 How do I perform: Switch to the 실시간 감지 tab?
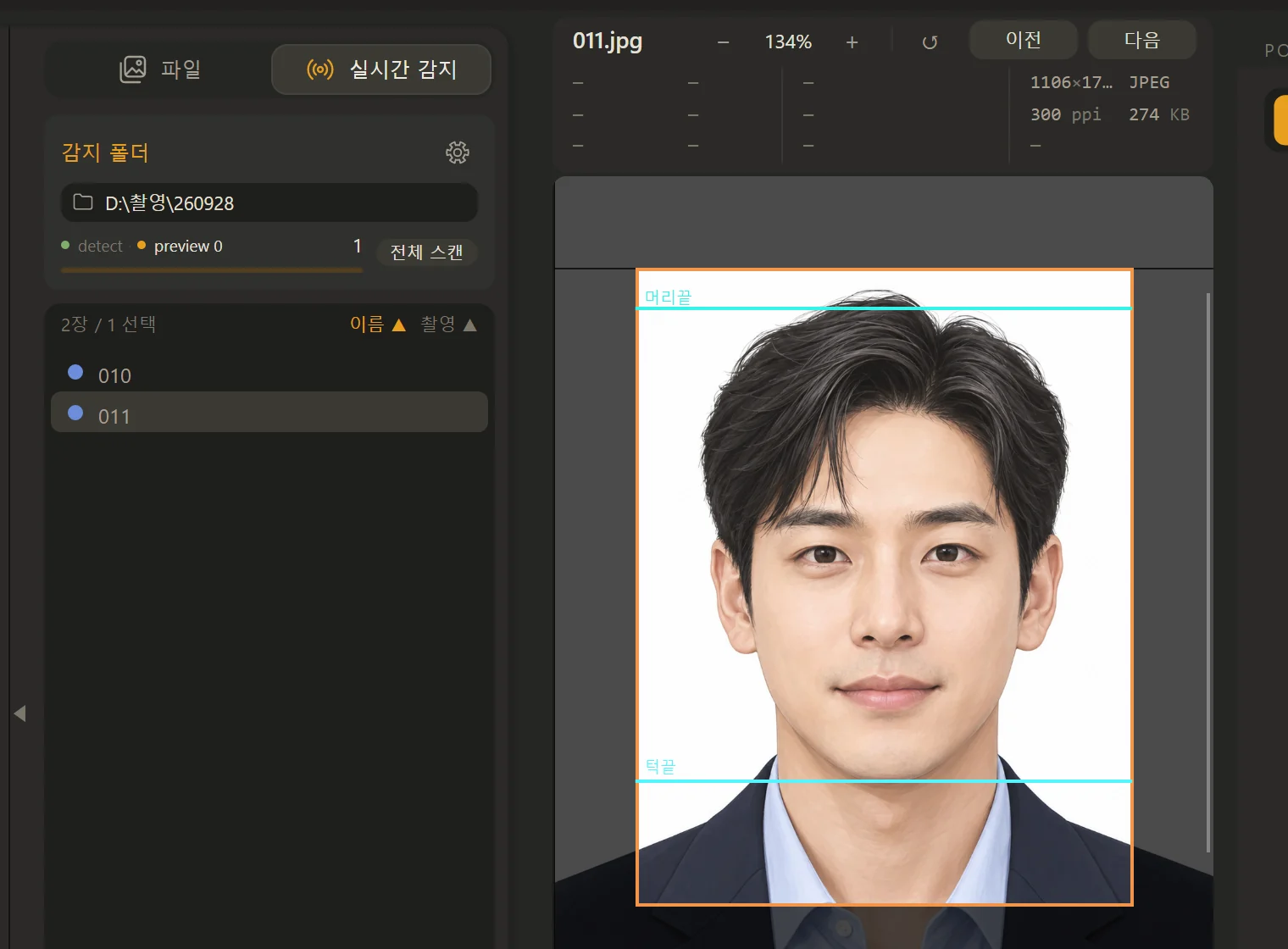(381, 69)
